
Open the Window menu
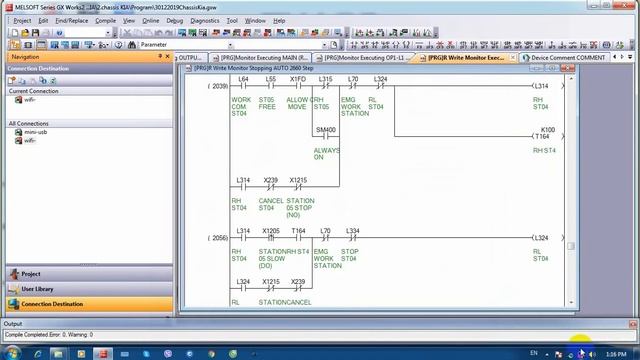point(255,20)
